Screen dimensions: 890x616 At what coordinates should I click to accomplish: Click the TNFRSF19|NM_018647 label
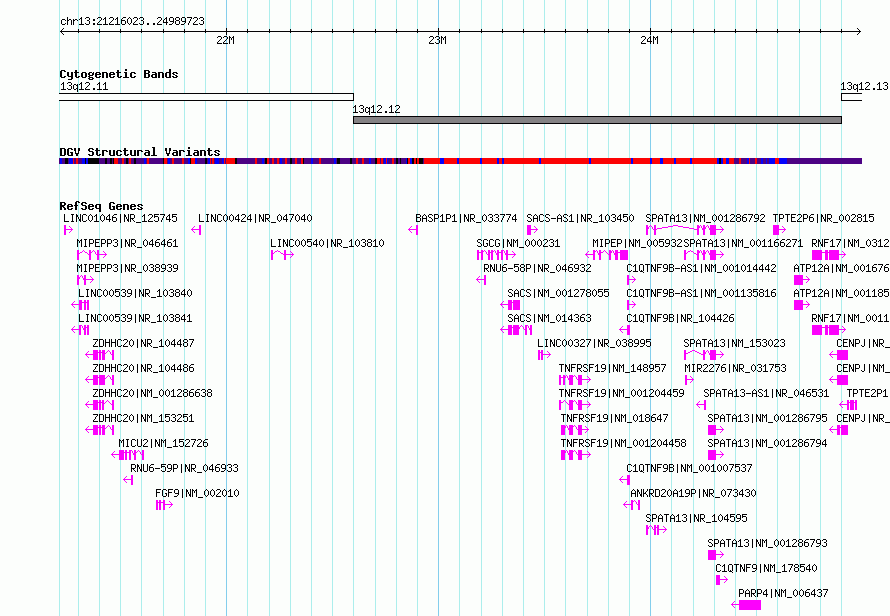click(615, 418)
